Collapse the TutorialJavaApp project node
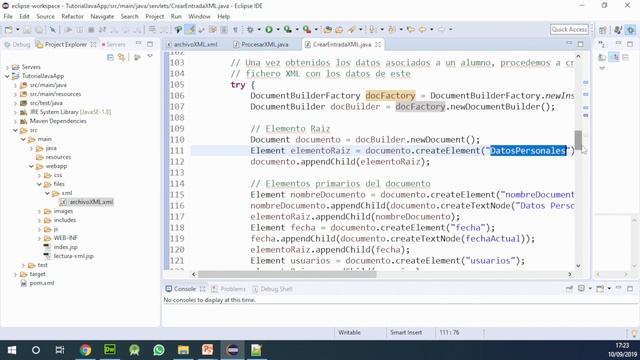Viewport: 640px width, 360px height. (x=7, y=76)
